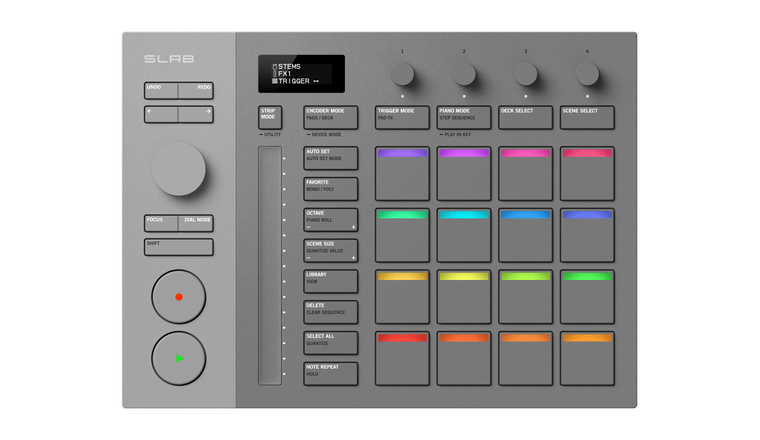Toggle the Strip Mode button
Screen dimensions: 760x440
click(270, 117)
